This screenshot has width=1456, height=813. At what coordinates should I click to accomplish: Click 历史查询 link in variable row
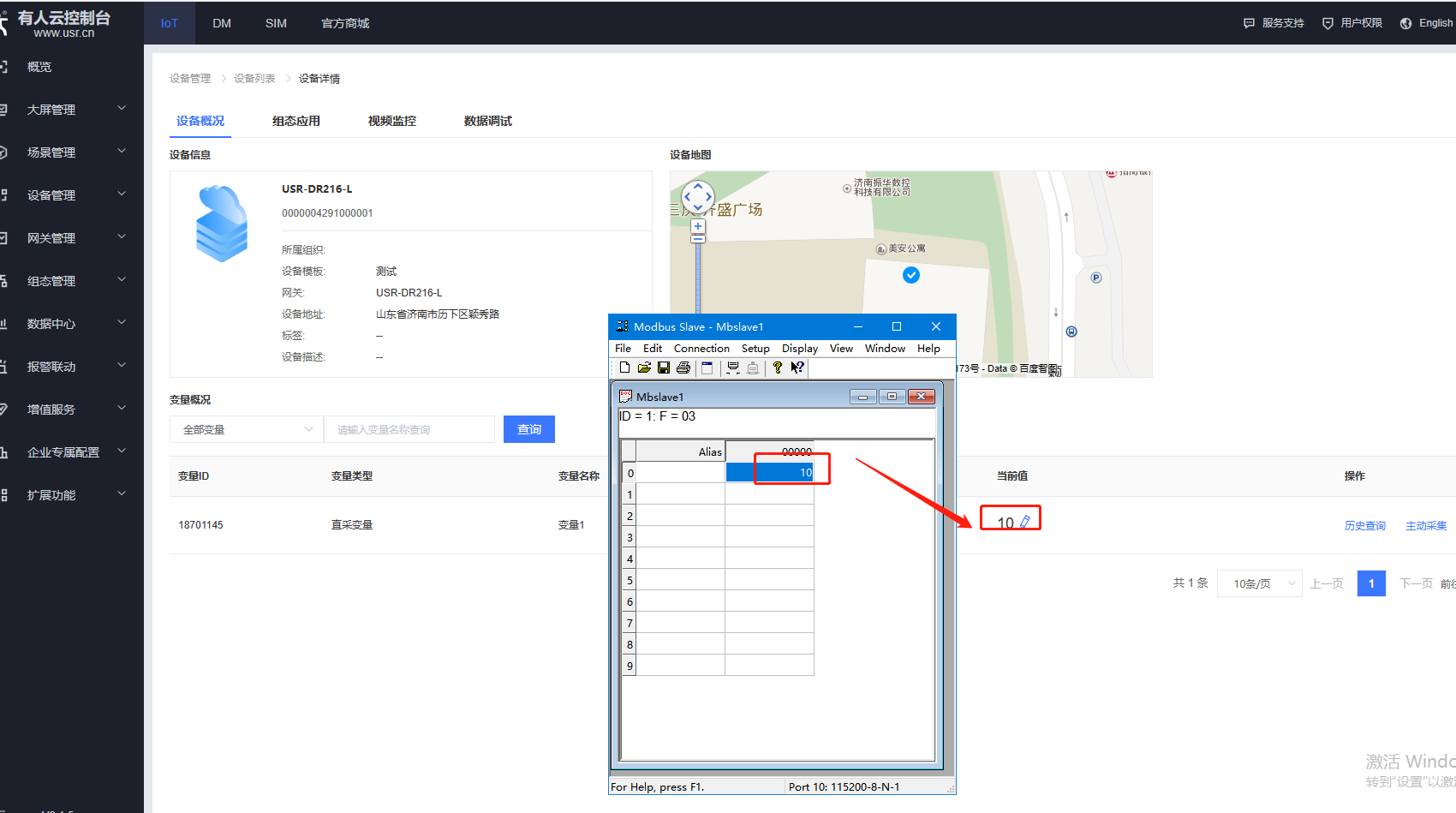point(1365,526)
